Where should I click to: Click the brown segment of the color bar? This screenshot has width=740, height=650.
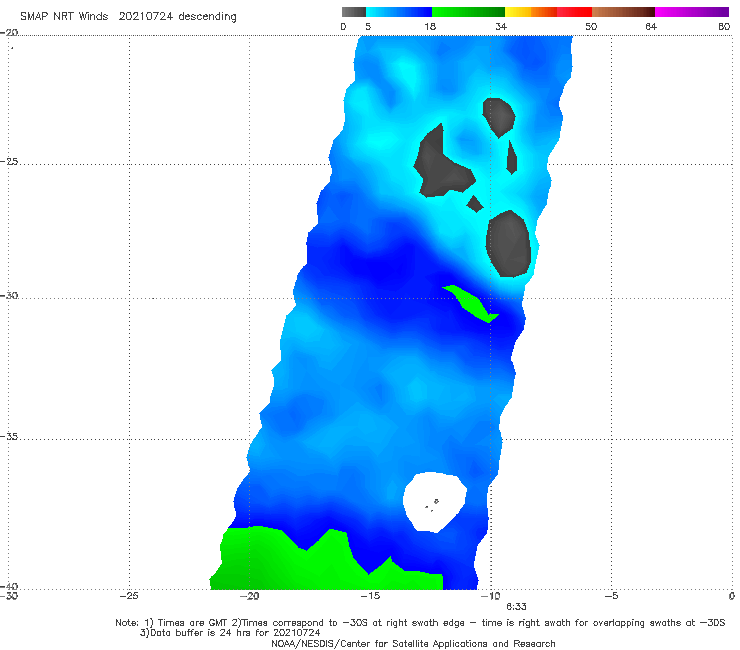pos(623,12)
